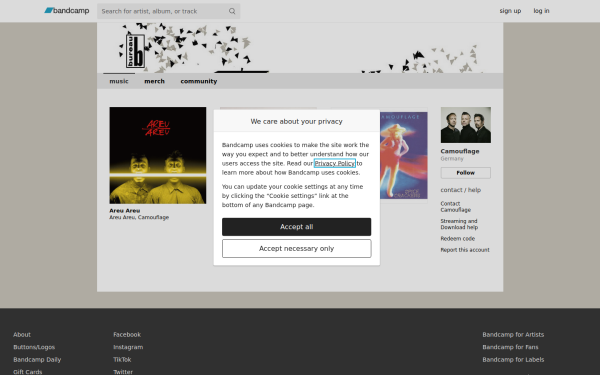This screenshot has height=375, width=600.
Task: Open the Privacy Policy link in dialog
Action: (x=334, y=163)
